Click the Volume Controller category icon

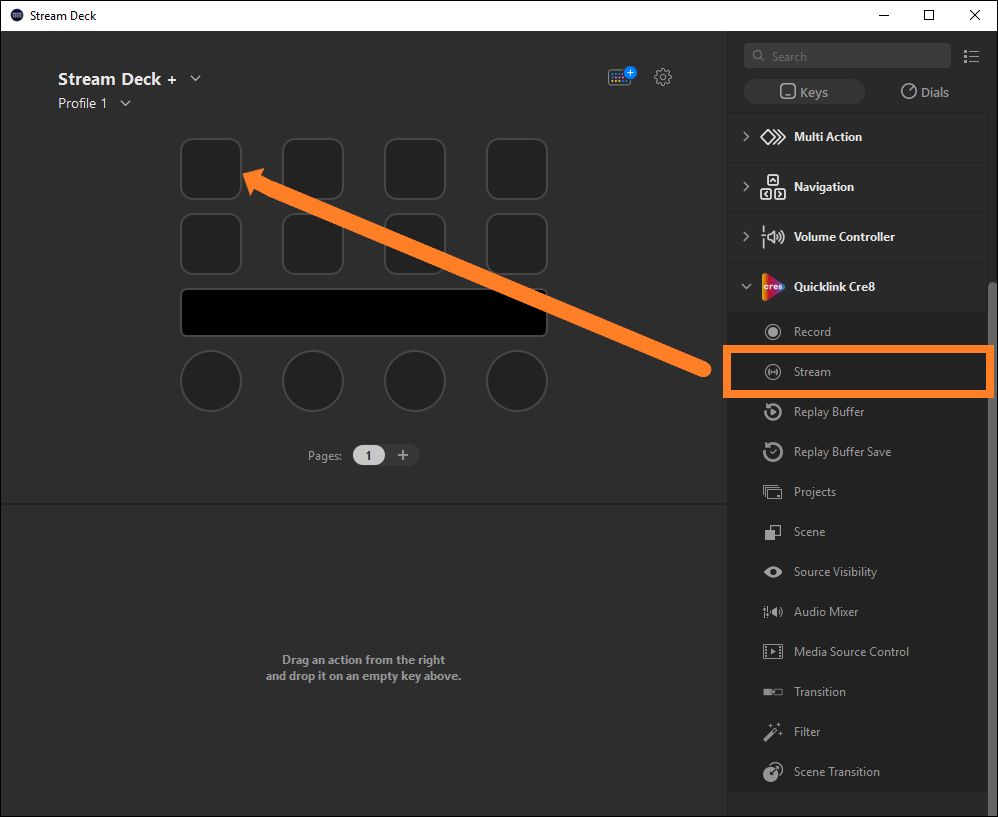pos(773,237)
